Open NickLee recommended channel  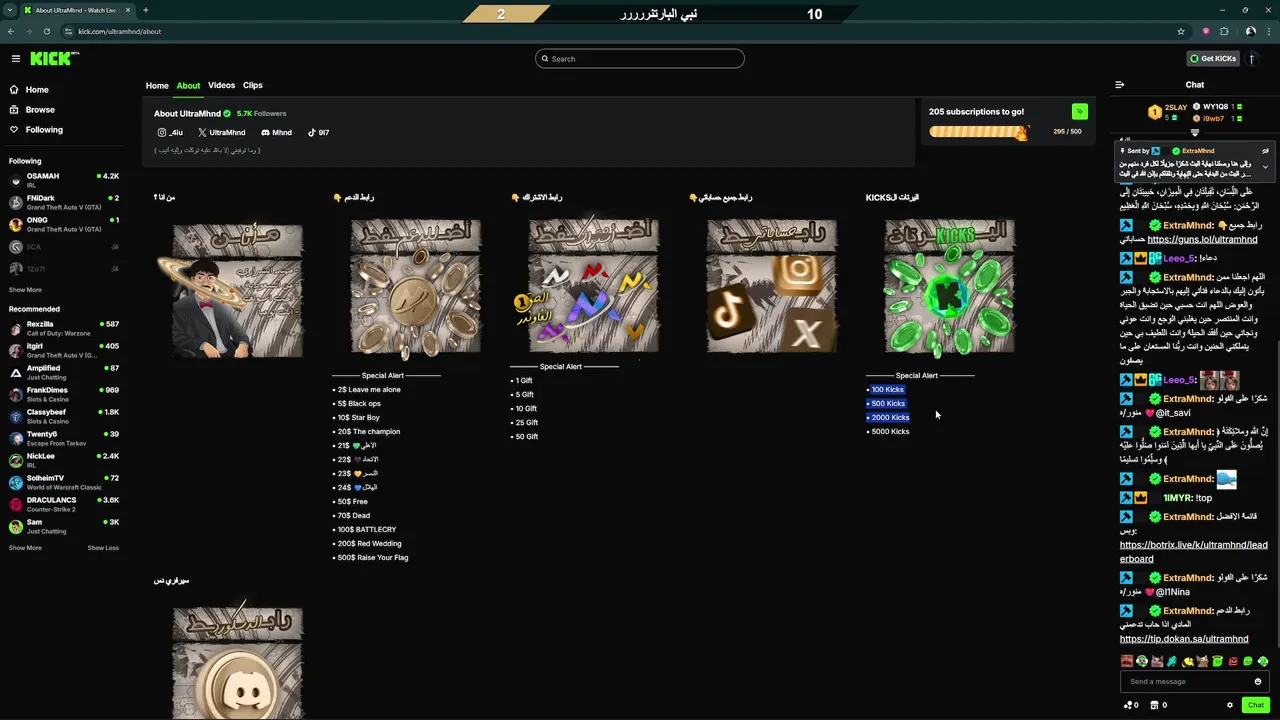(64, 460)
